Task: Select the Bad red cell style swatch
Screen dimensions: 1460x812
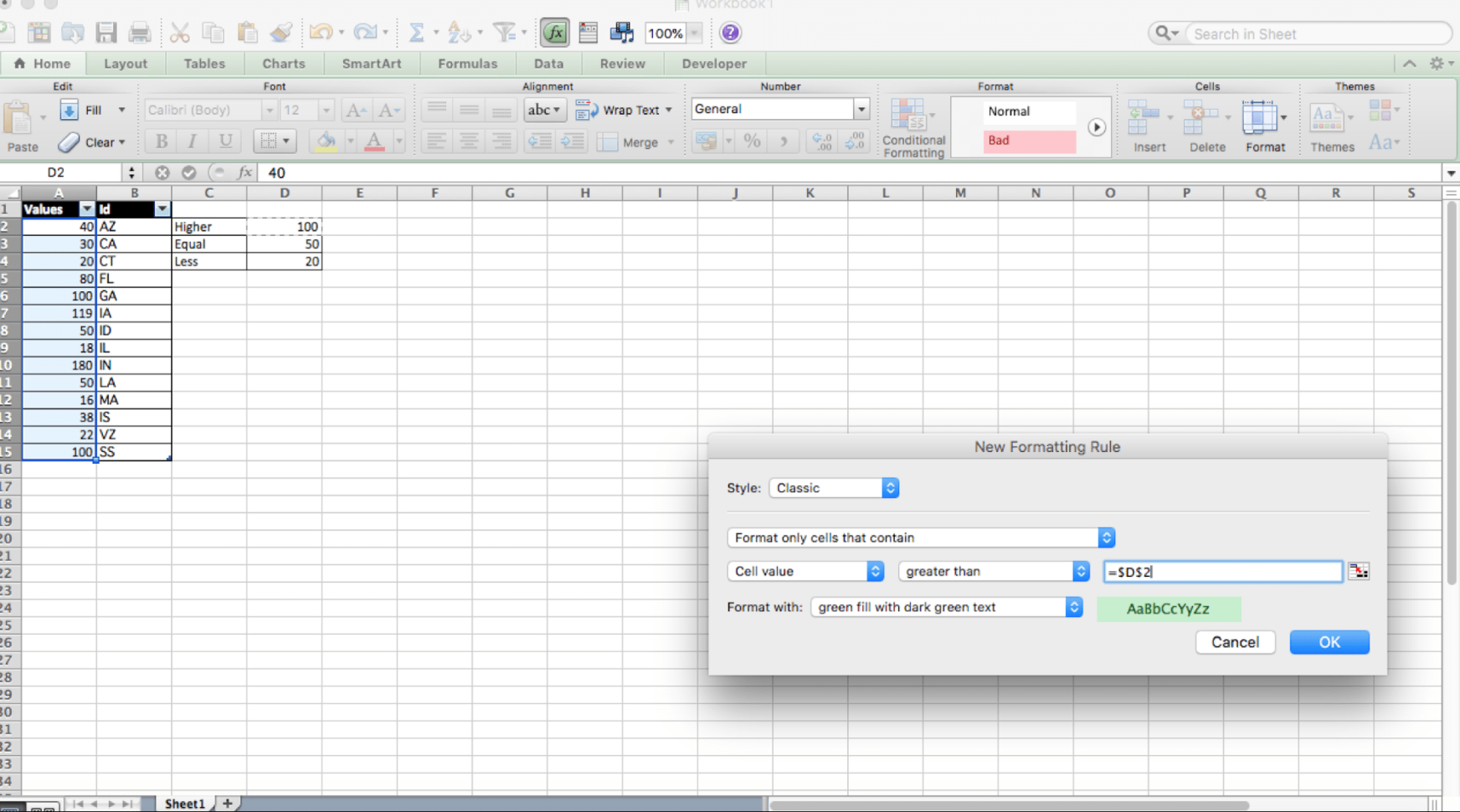Action: pyautogui.click(x=1029, y=141)
